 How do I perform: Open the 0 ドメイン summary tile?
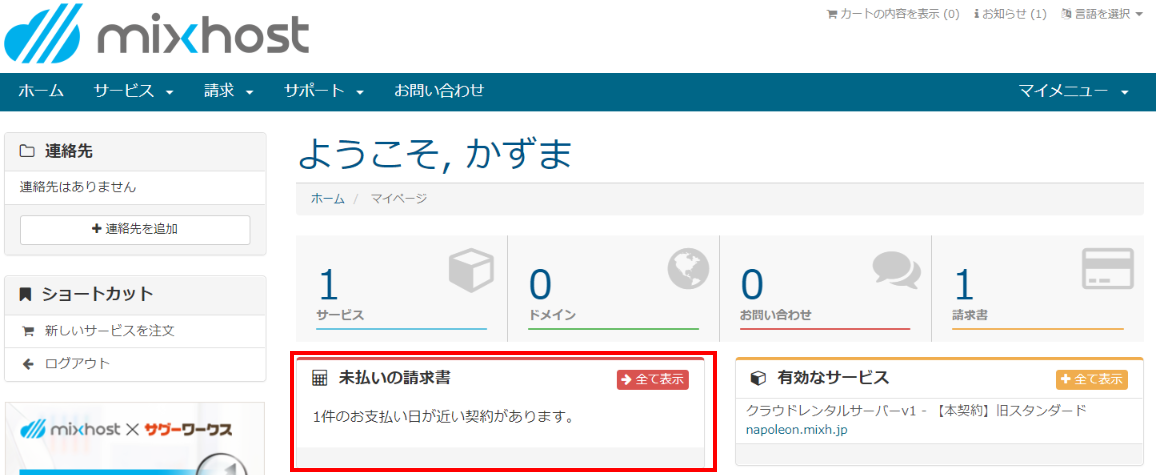(x=613, y=290)
